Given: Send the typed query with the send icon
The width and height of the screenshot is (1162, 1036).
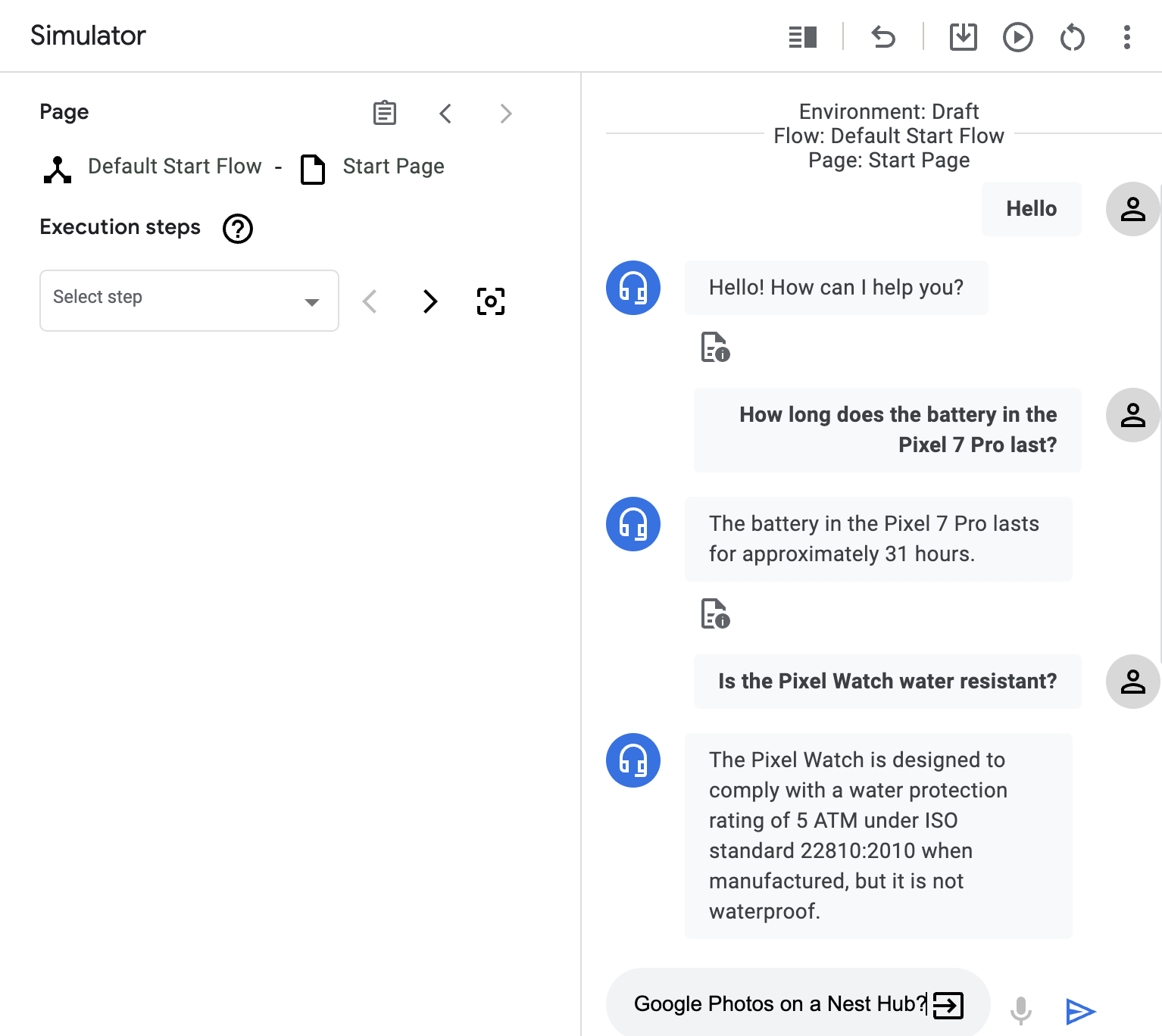Looking at the screenshot, I should click(1079, 1011).
